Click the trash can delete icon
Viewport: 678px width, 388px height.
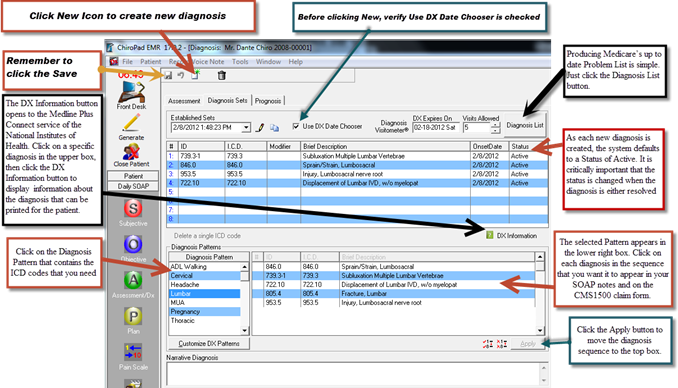pos(221,75)
